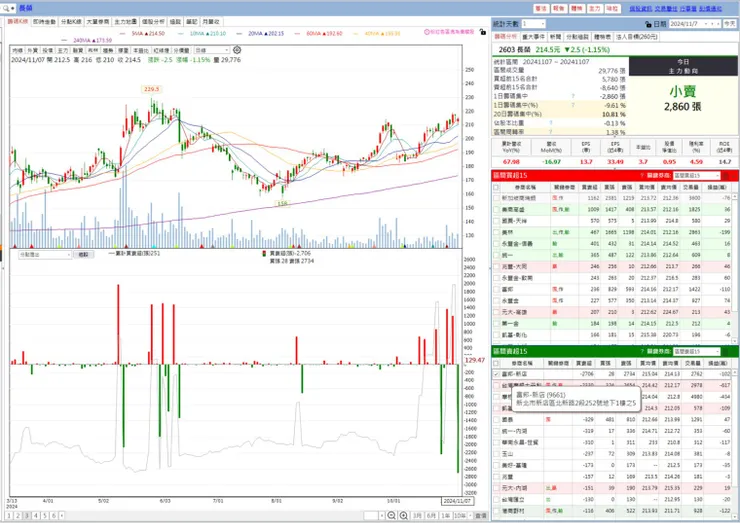The height and width of the screenshot is (523, 740).
Task: Switch to the 分點K線 tab
Action: (x=71, y=22)
